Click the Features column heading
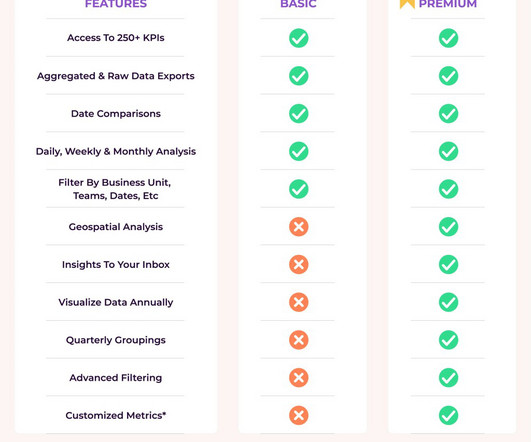 (x=116, y=4)
